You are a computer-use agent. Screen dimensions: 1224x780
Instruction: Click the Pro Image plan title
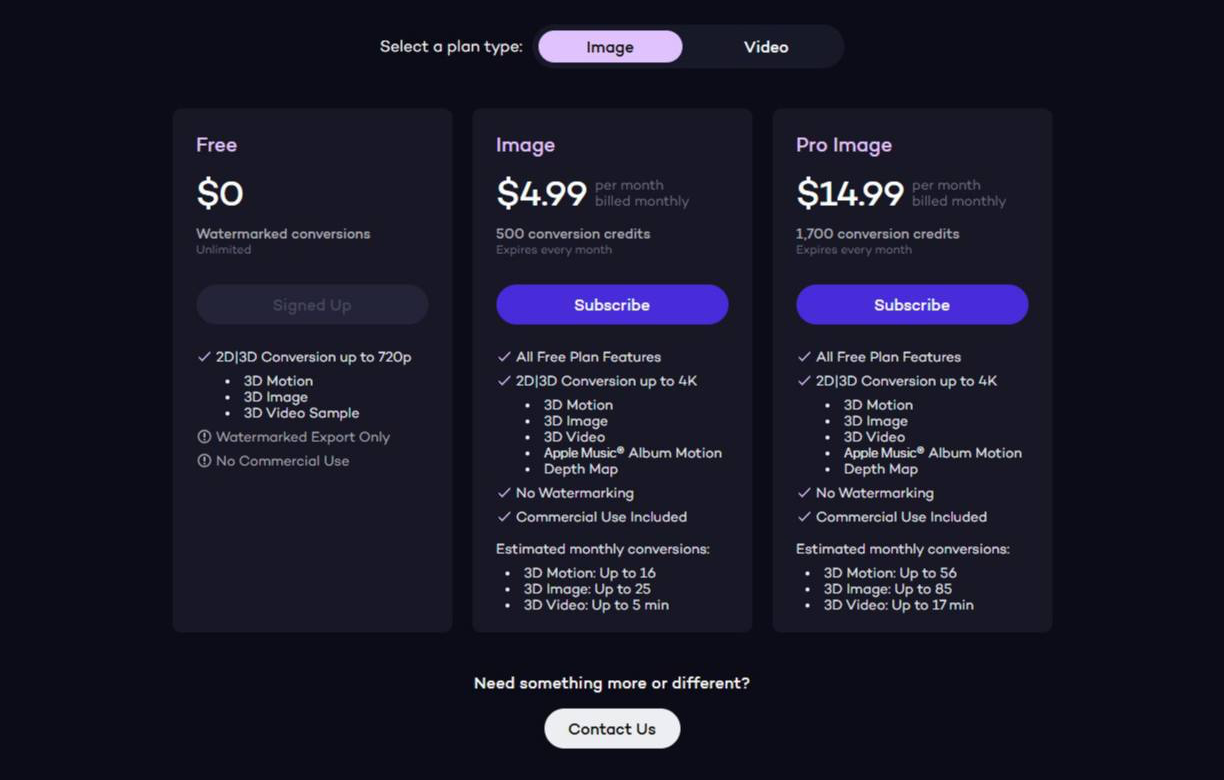(x=843, y=145)
